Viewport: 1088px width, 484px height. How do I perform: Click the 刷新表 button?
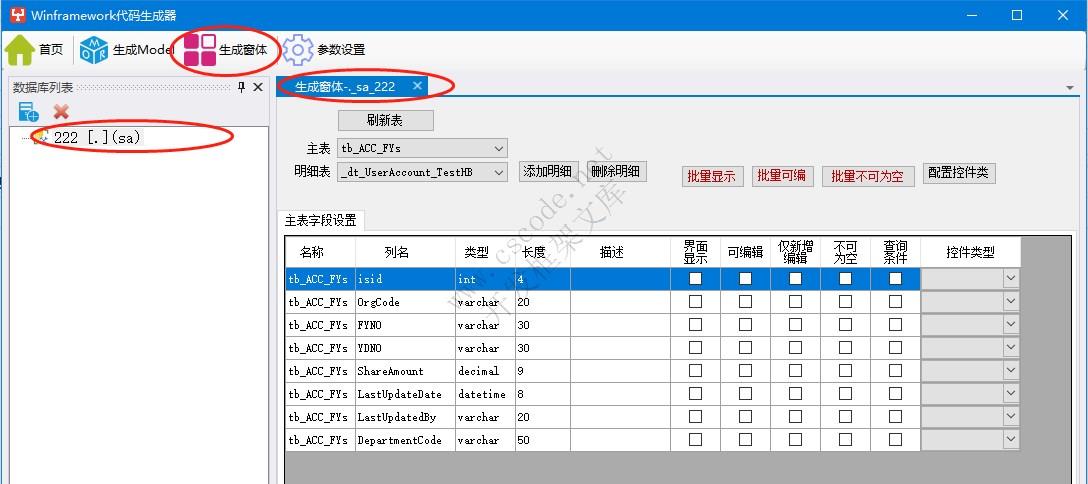click(x=385, y=120)
